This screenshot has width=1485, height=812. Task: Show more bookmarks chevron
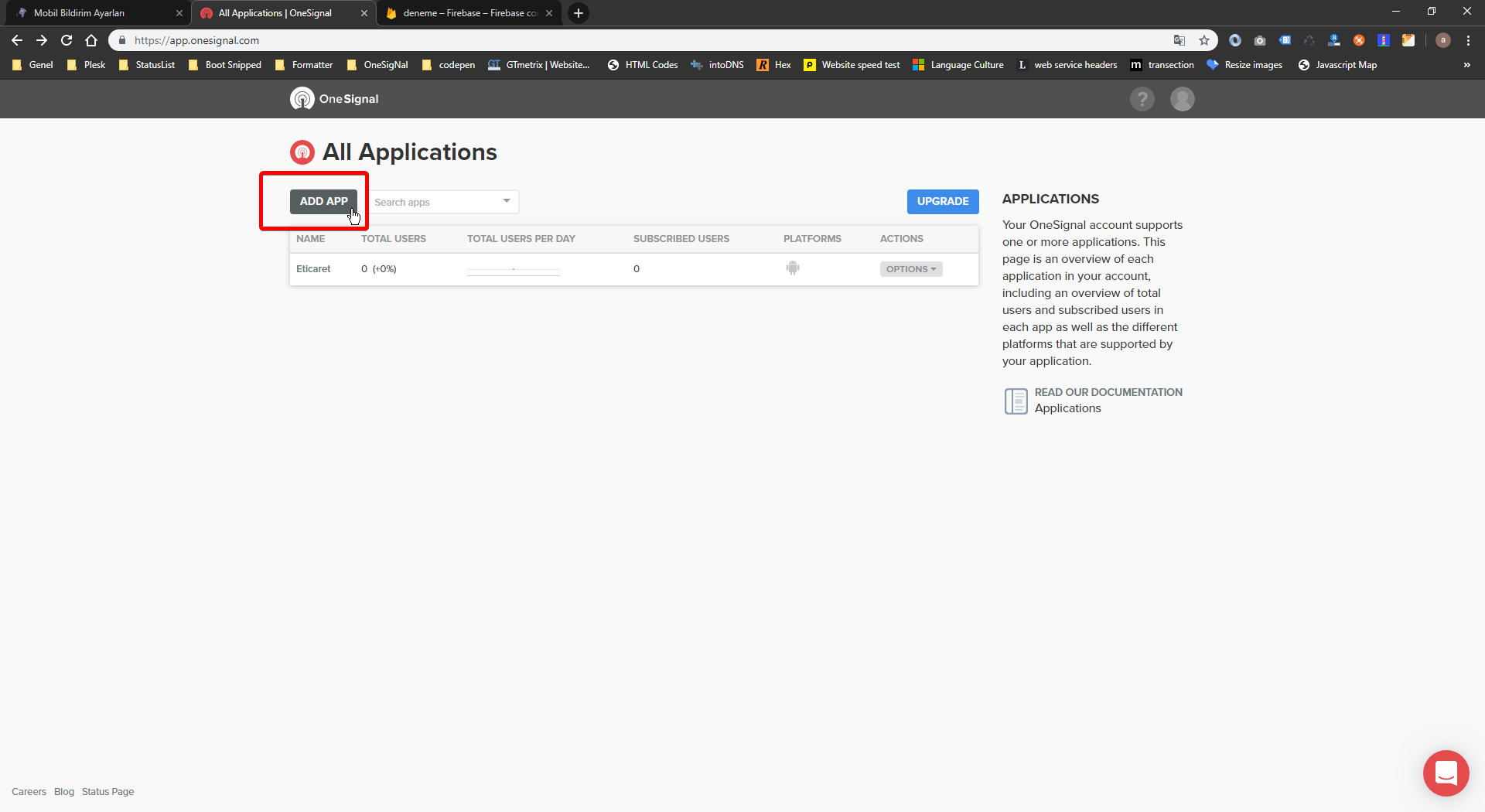click(1466, 65)
